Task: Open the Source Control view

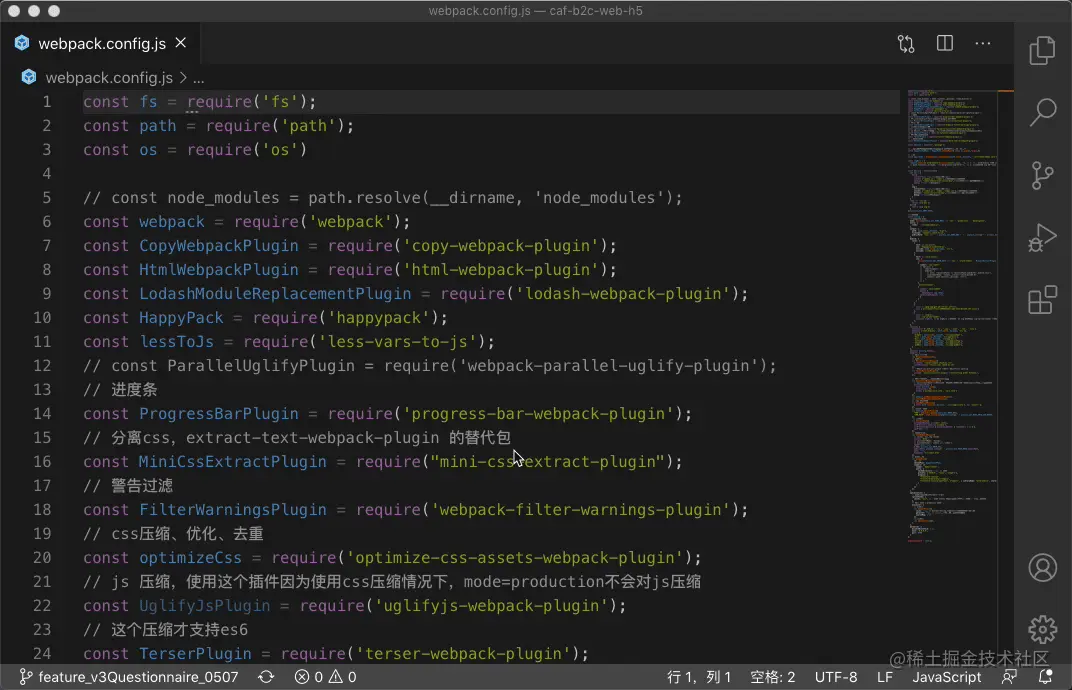Action: point(1042,175)
